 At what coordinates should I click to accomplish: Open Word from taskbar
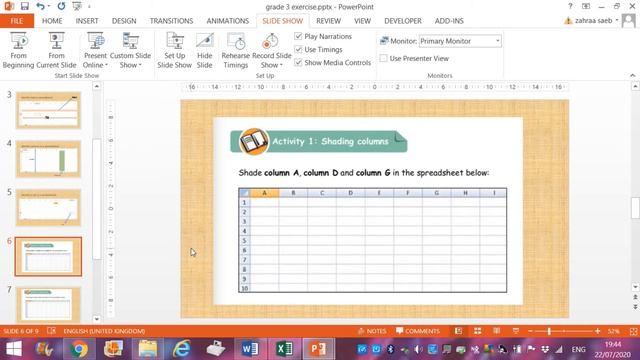click(250, 349)
